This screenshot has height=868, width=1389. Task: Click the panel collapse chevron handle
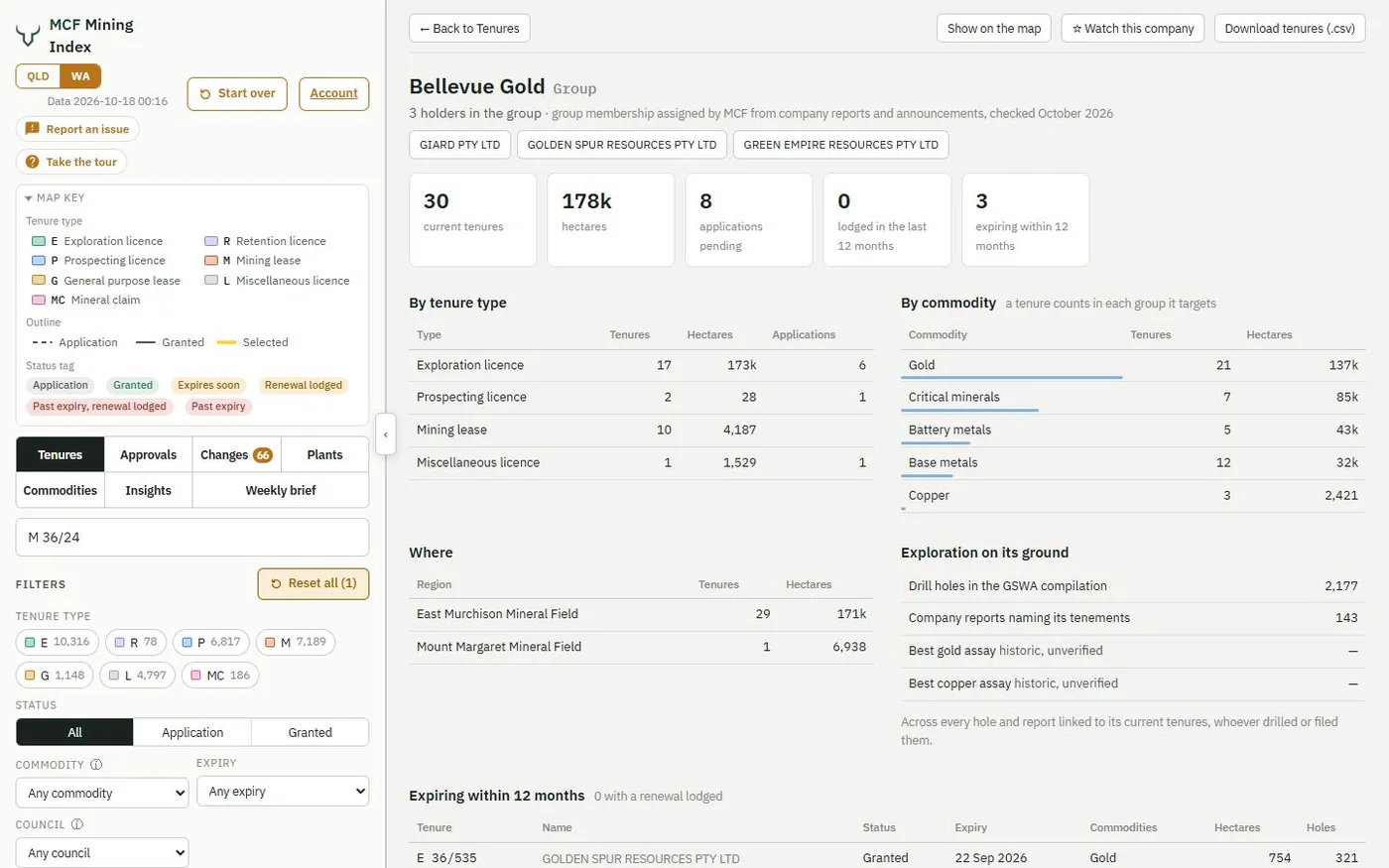click(x=385, y=434)
